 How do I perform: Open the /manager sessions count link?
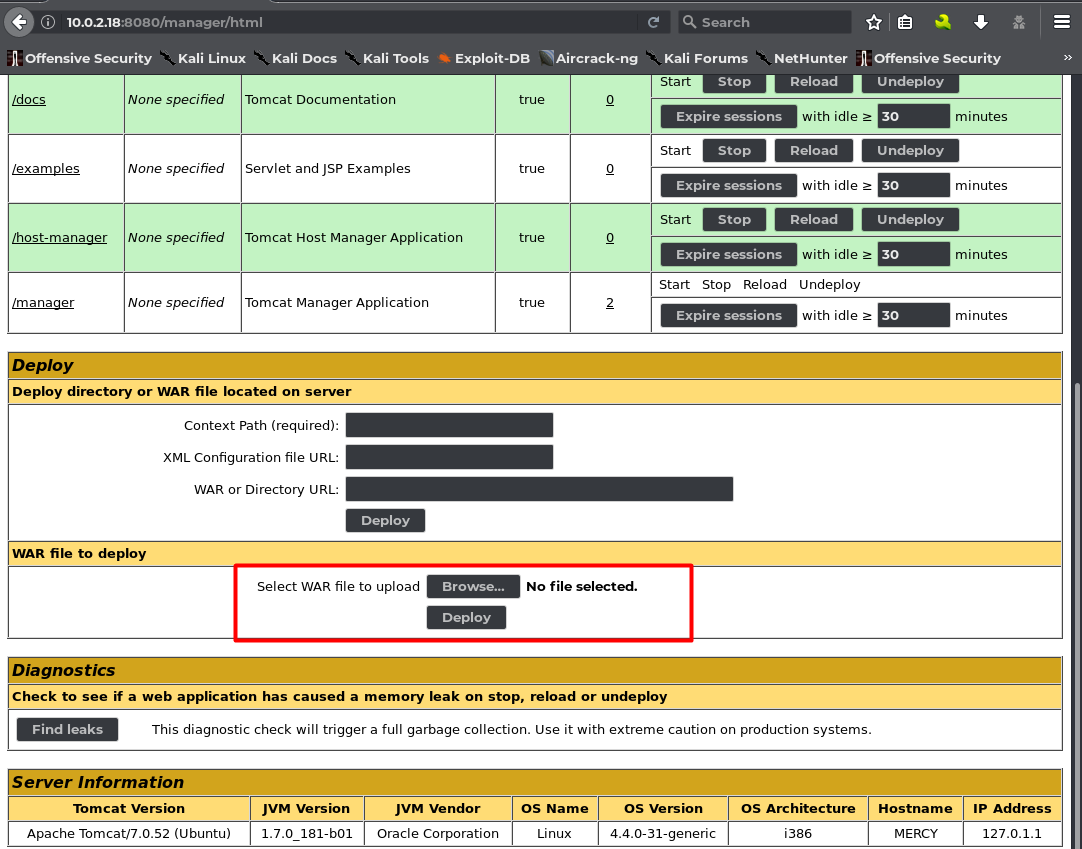(609, 303)
